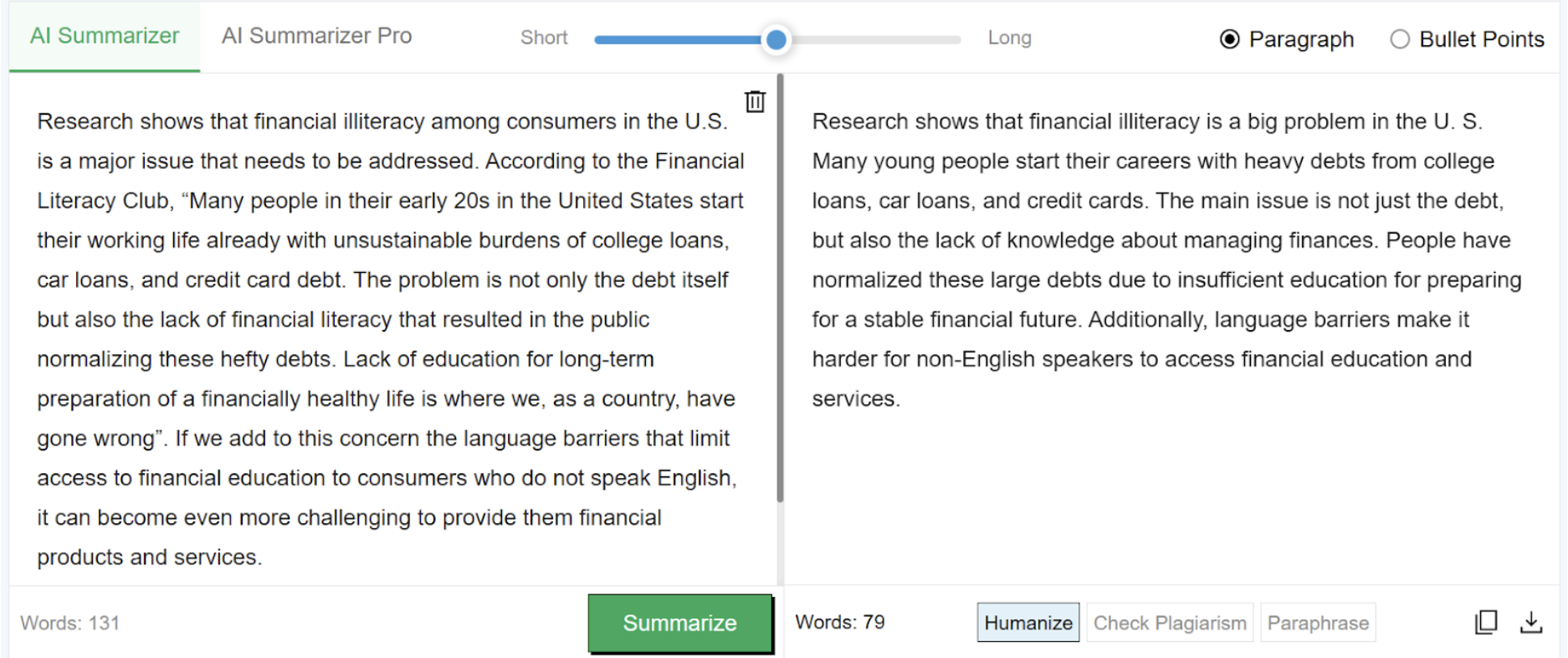The image size is (1568, 658).
Task: Select the Paragraph output mode
Action: point(1229,39)
